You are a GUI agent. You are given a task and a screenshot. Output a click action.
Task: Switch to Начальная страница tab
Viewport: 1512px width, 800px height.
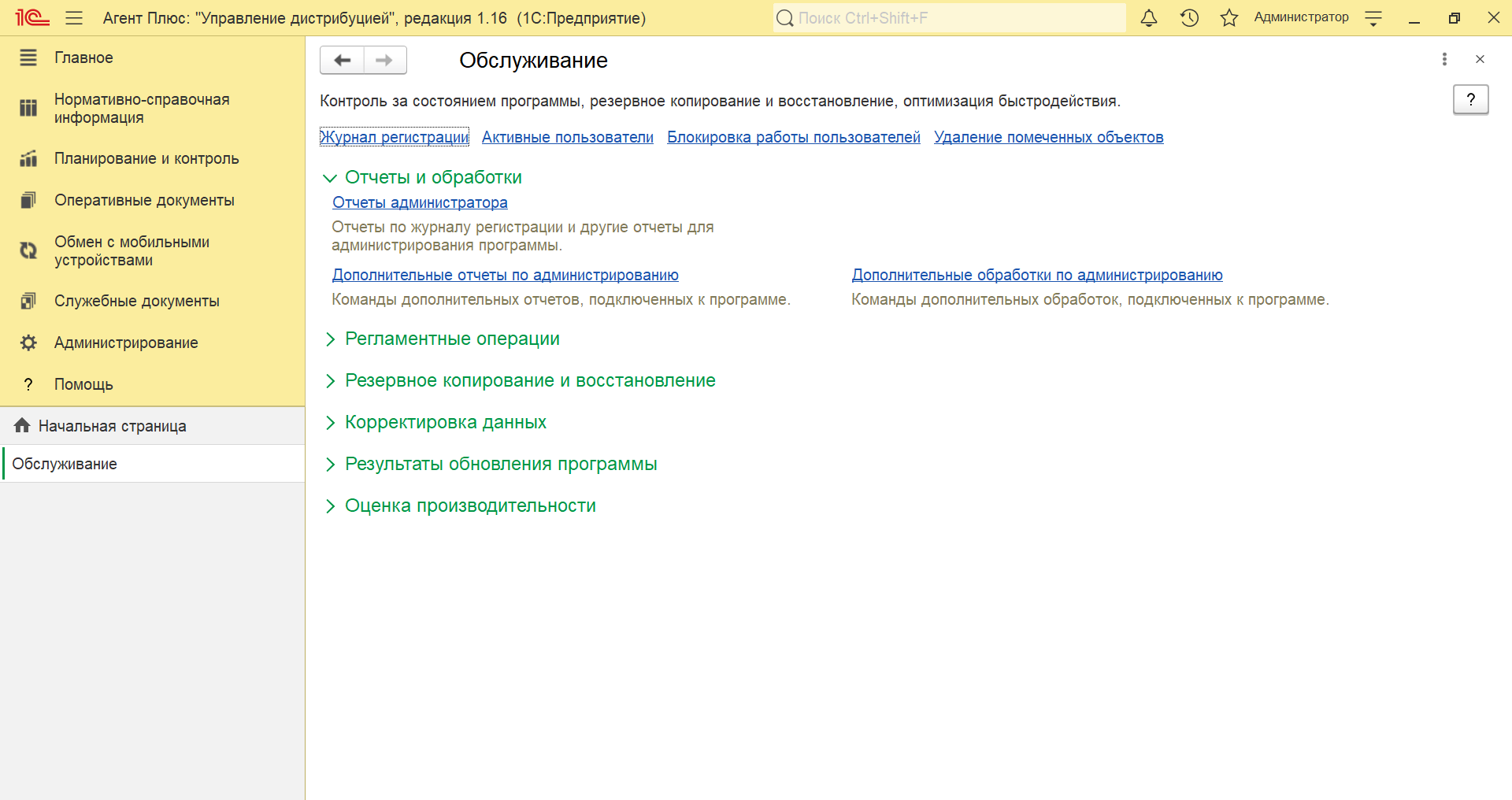coord(153,425)
